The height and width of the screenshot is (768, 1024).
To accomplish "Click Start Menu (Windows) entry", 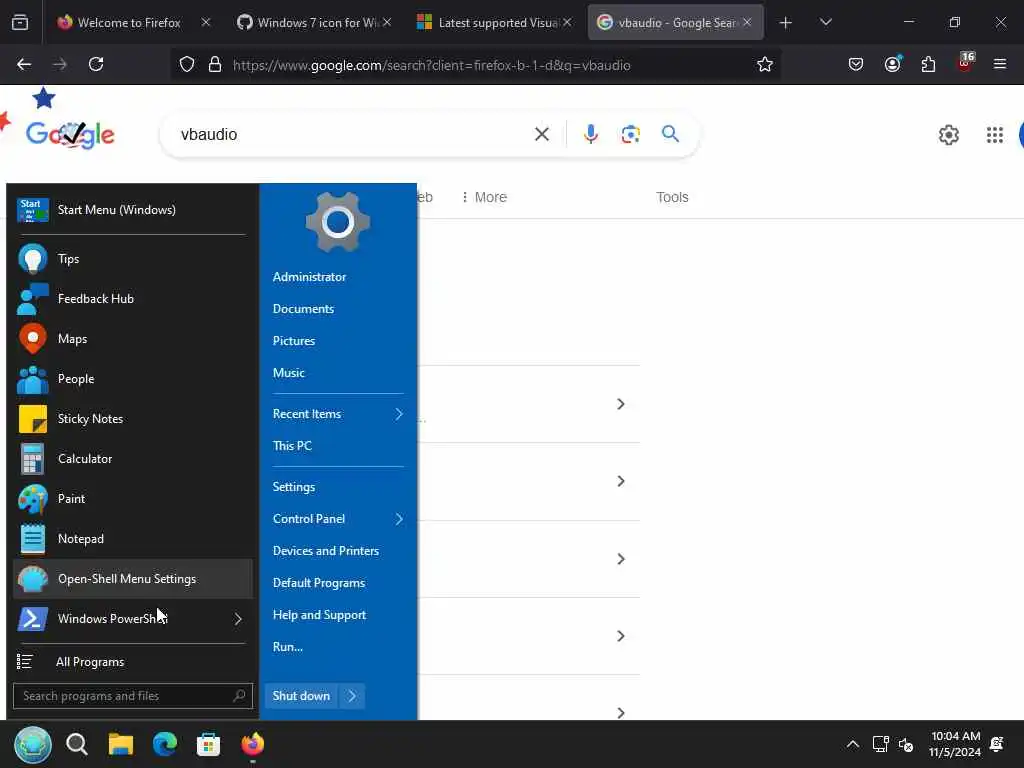I will [133, 210].
